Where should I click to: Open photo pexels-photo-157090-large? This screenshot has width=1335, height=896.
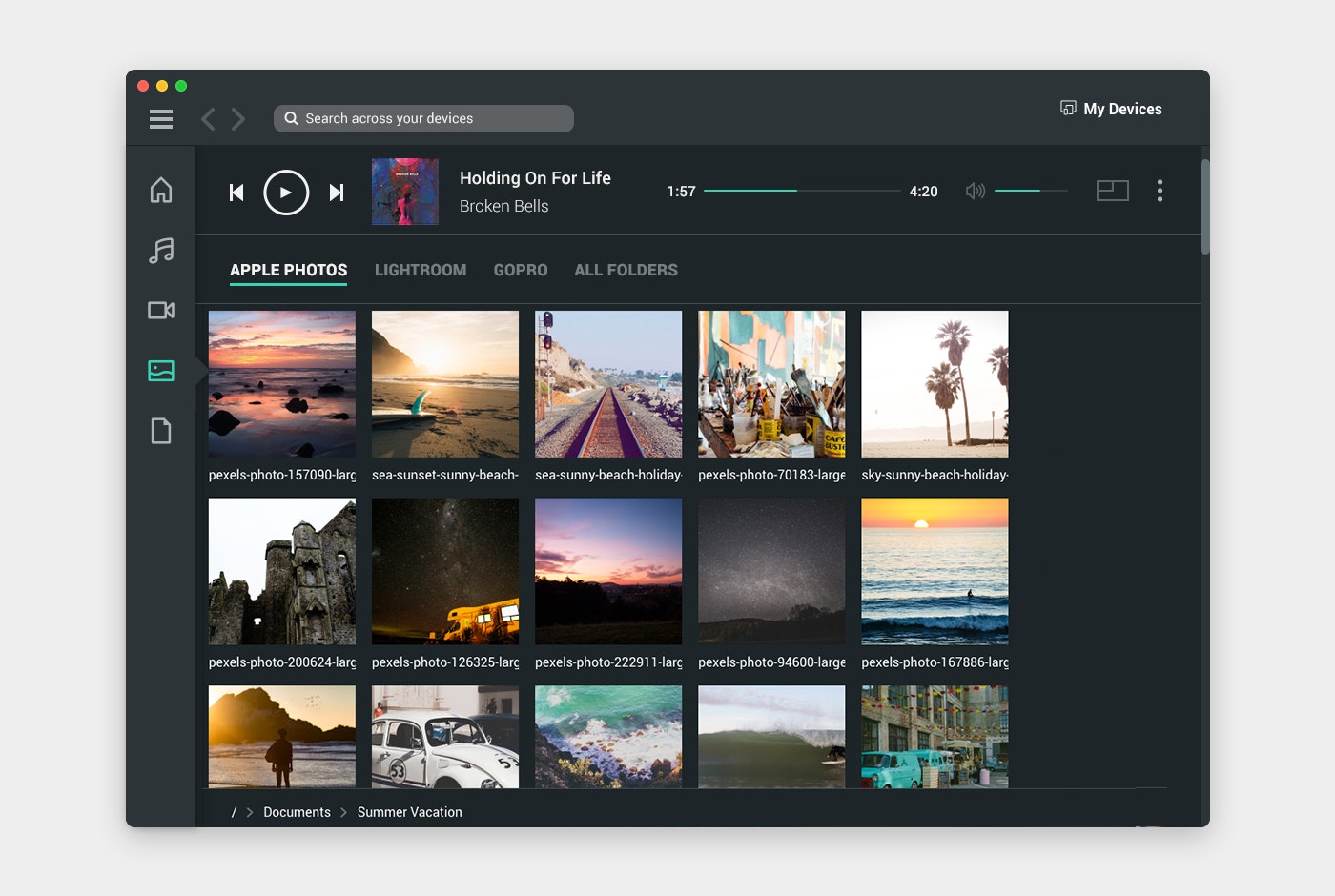(x=282, y=383)
